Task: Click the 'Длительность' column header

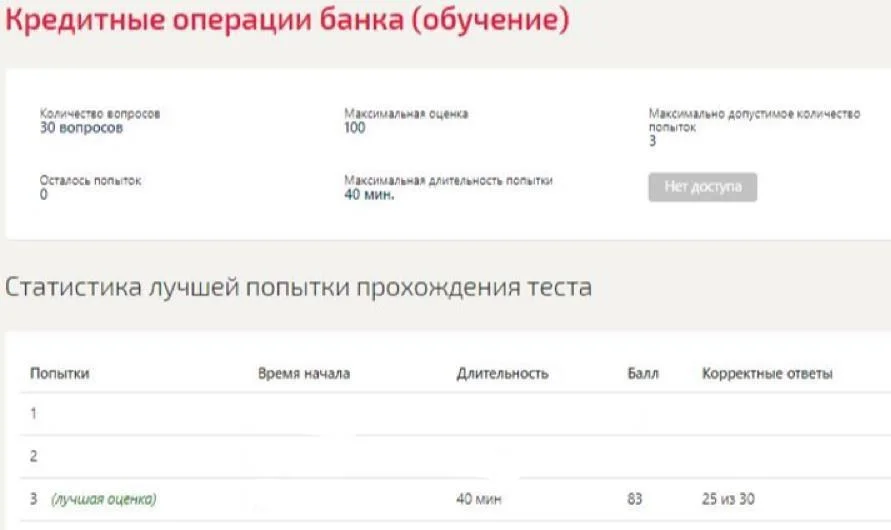Action: pos(502,373)
